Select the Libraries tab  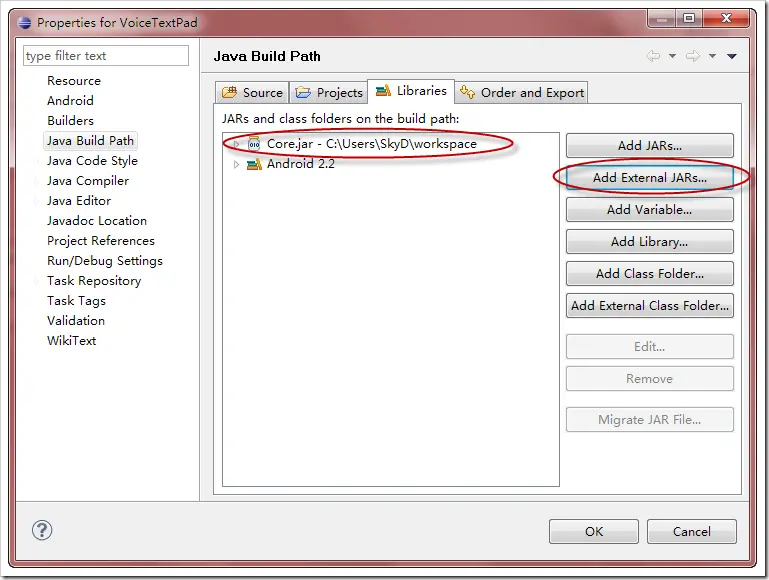[x=411, y=91]
